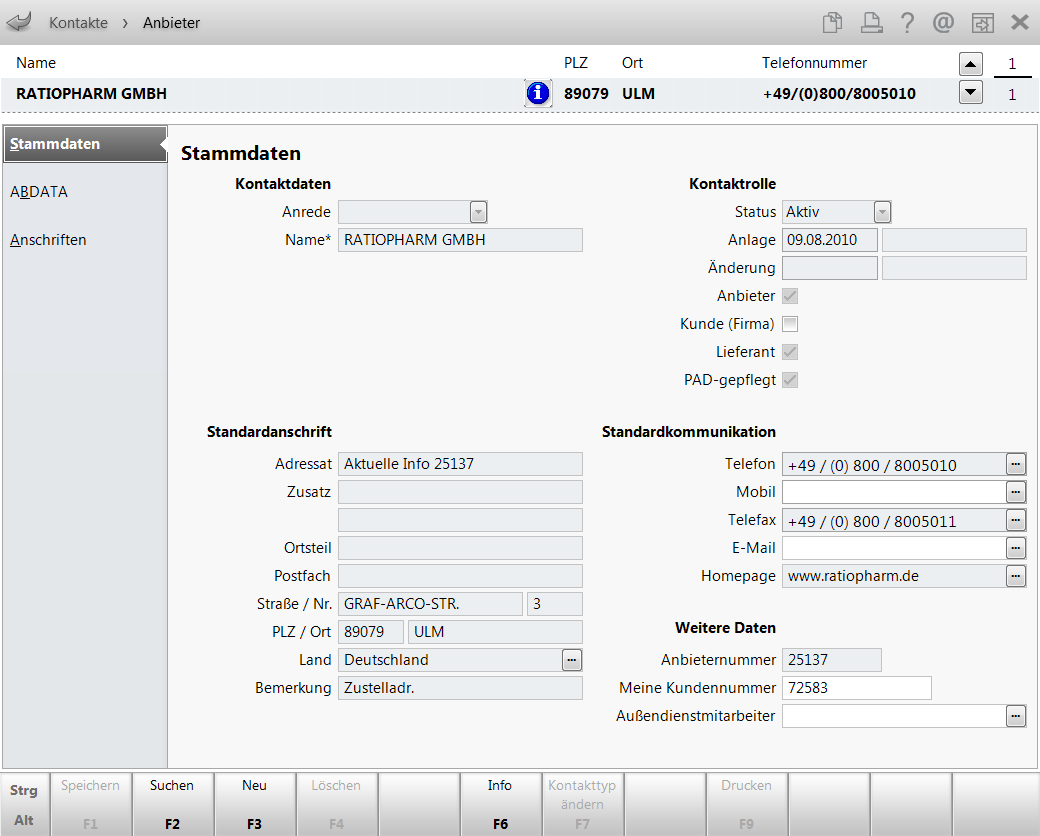Click the Ortsteil input field
This screenshot has height=836, width=1040.
[x=460, y=548]
